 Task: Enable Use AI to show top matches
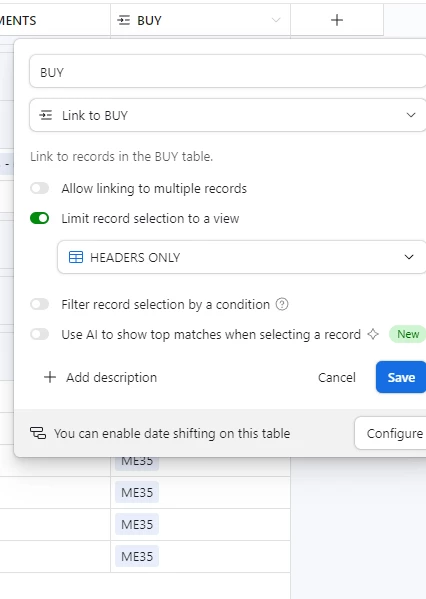point(40,334)
